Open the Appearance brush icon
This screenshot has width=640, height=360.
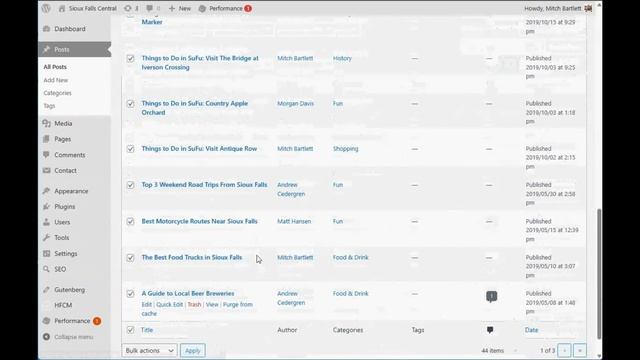(47, 191)
